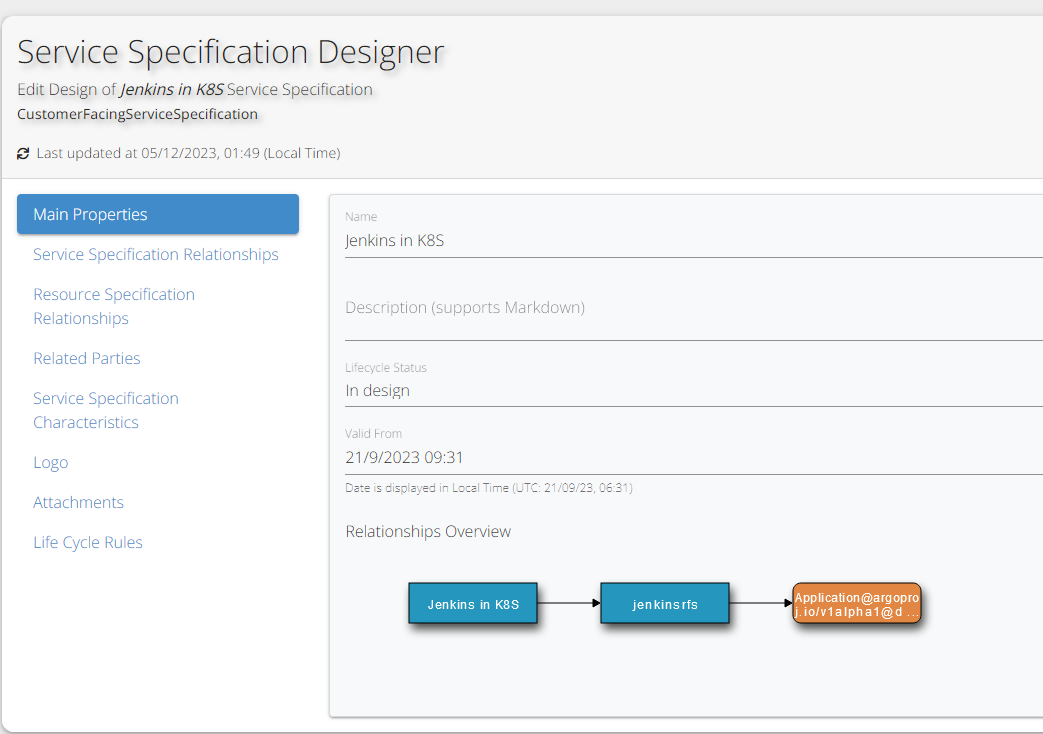Go to Resource Specification Relationships
This screenshot has width=1043, height=734.
[x=113, y=306]
